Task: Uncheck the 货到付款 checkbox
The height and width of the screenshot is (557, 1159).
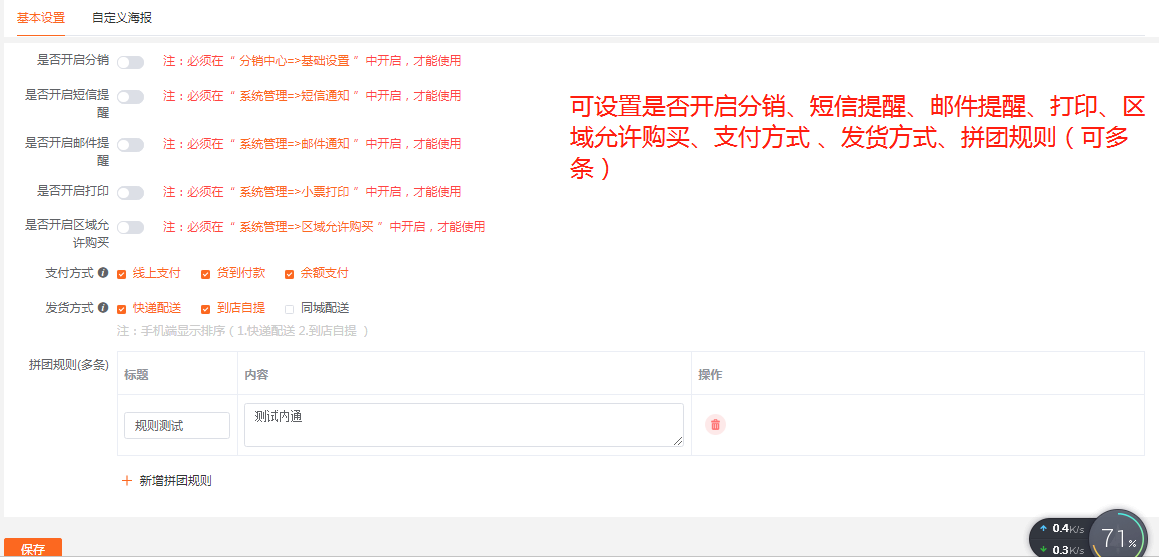Action: click(x=205, y=274)
